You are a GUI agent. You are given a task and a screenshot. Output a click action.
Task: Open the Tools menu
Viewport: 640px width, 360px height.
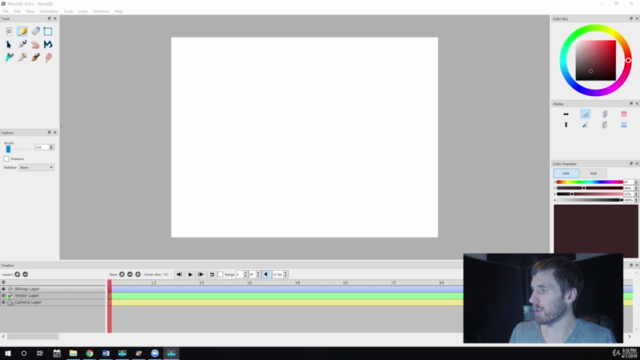click(x=68, y=11)
